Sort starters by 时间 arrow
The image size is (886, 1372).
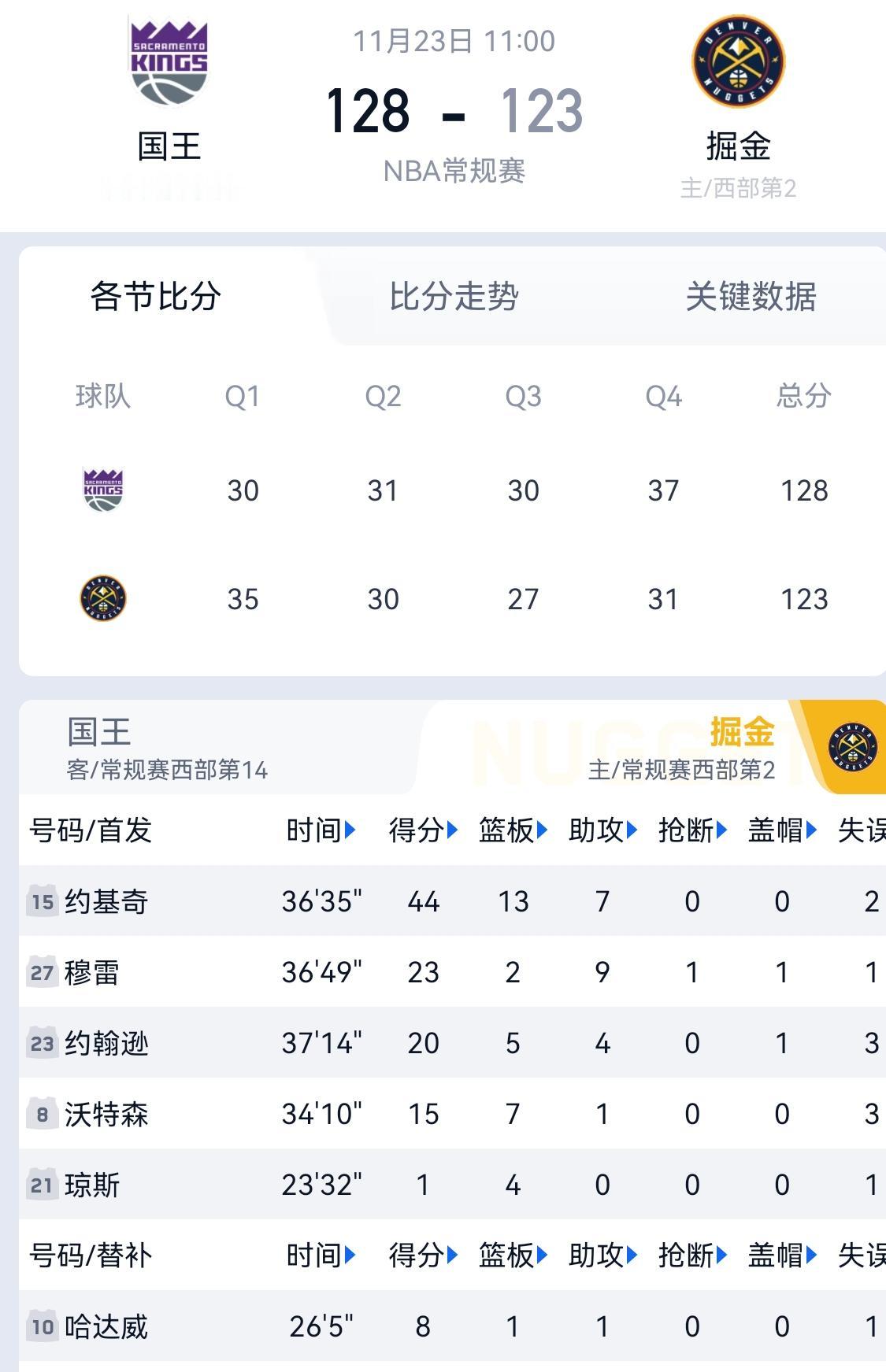[350, 830]
